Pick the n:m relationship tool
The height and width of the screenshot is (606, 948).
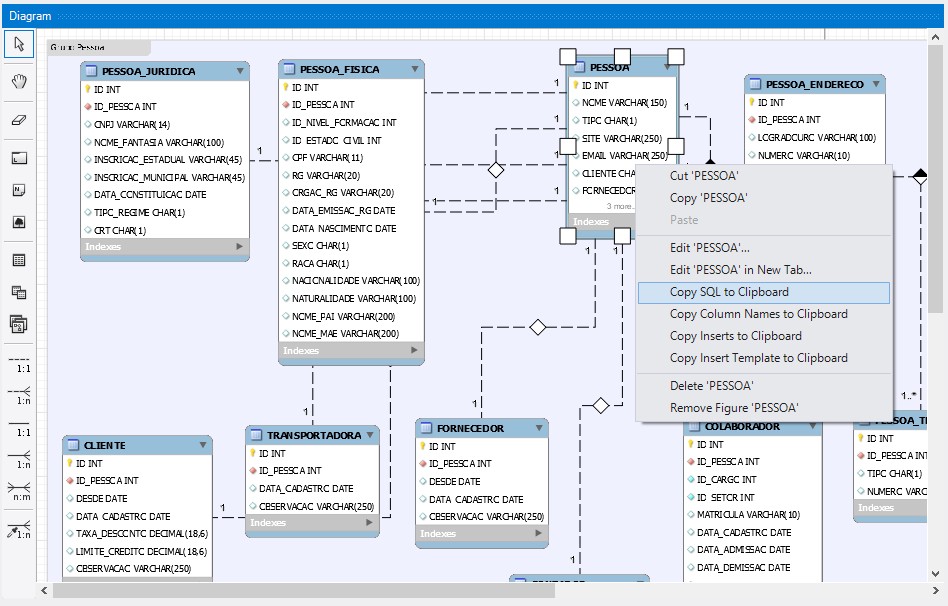pos(19,490)
